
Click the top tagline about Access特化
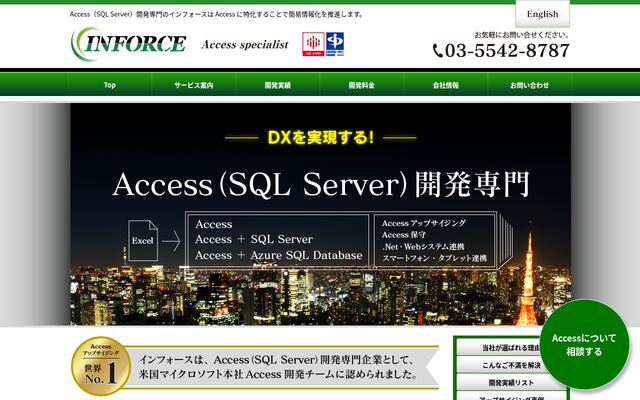pyautogui.click(x=217, y=14)
